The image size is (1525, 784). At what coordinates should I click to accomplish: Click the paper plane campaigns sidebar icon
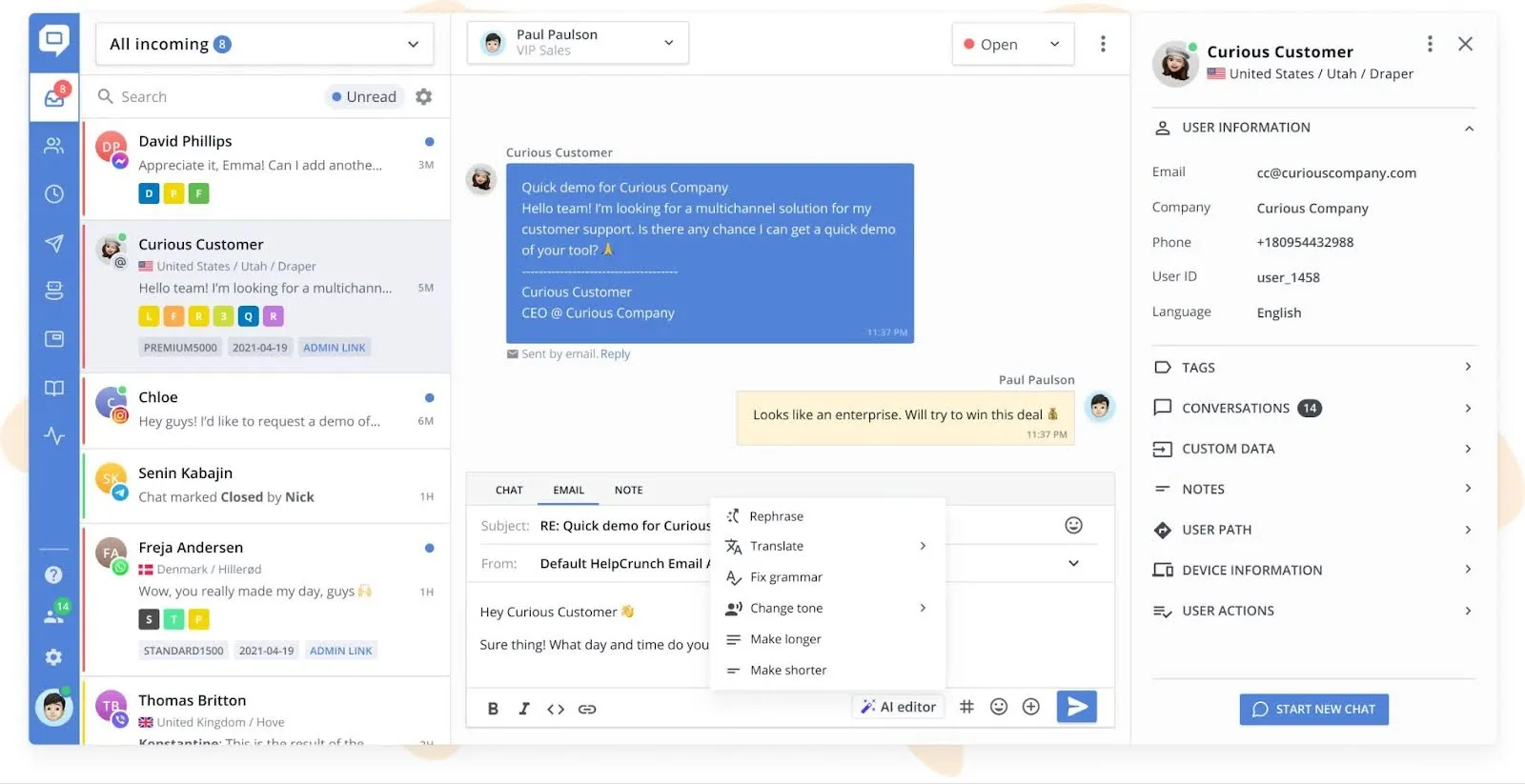pos(54,243)
